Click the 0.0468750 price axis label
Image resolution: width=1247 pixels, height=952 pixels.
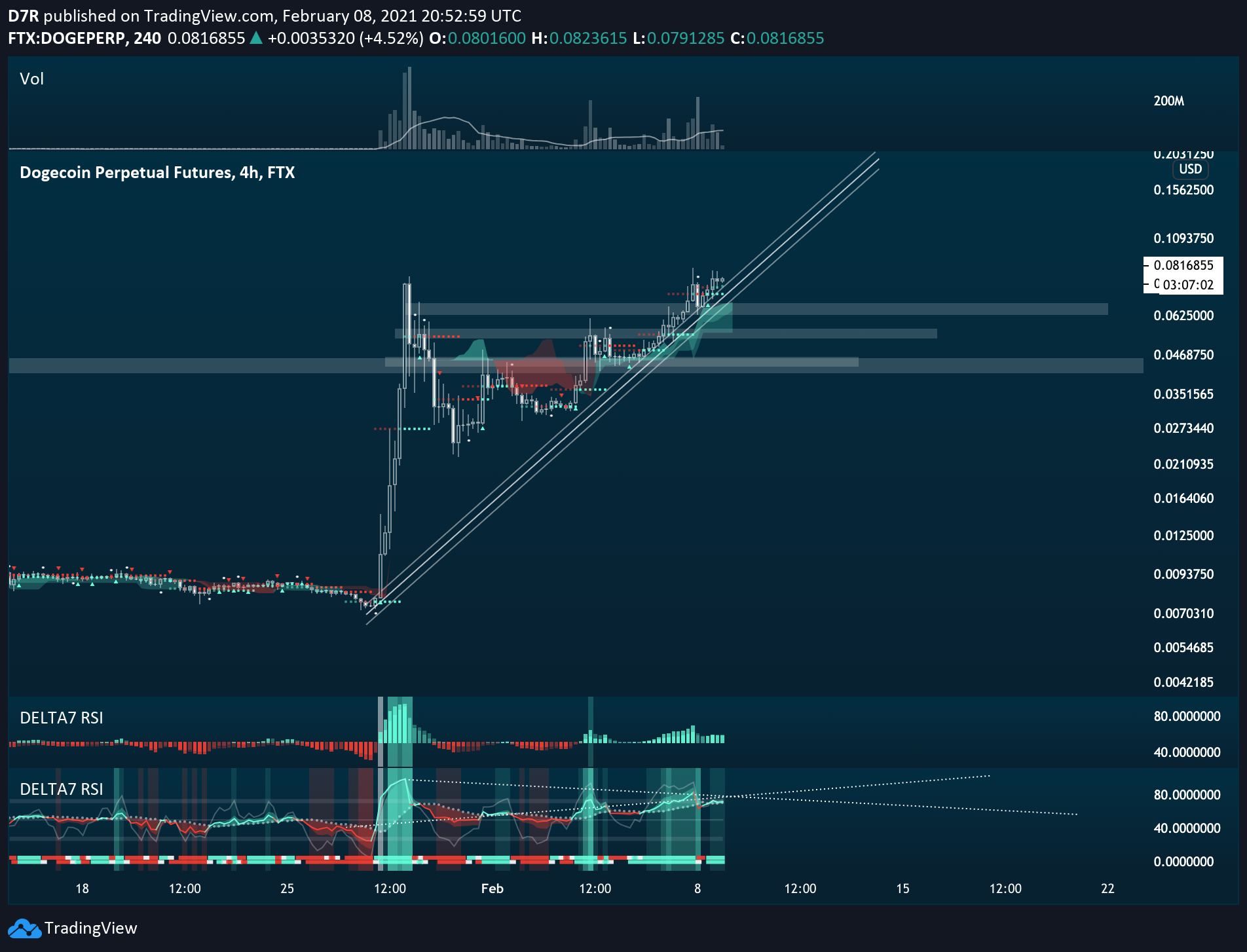point(1183,355)
